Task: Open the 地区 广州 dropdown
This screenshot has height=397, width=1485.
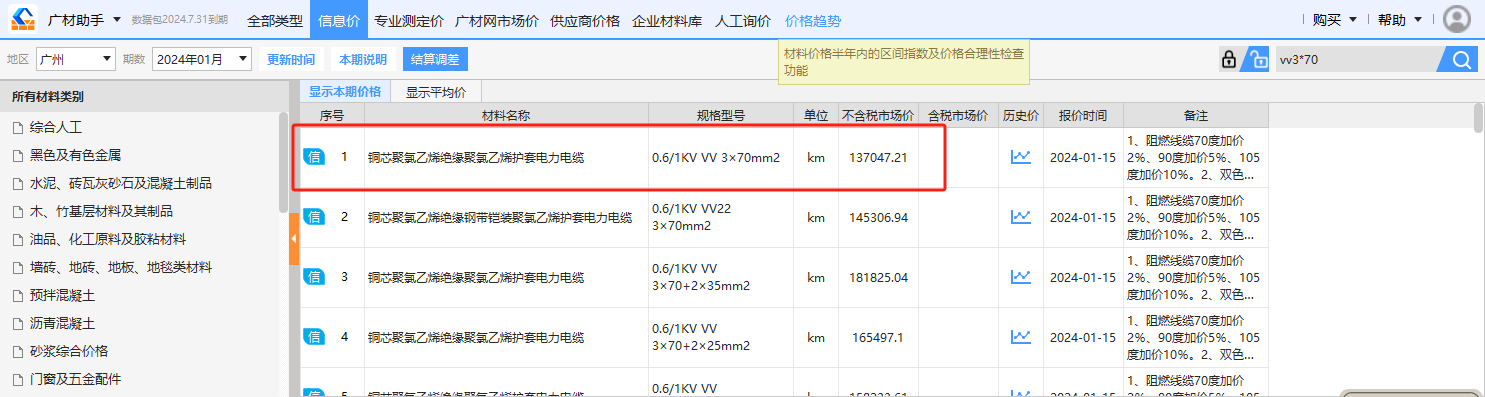Action: (x=76, y=60)
